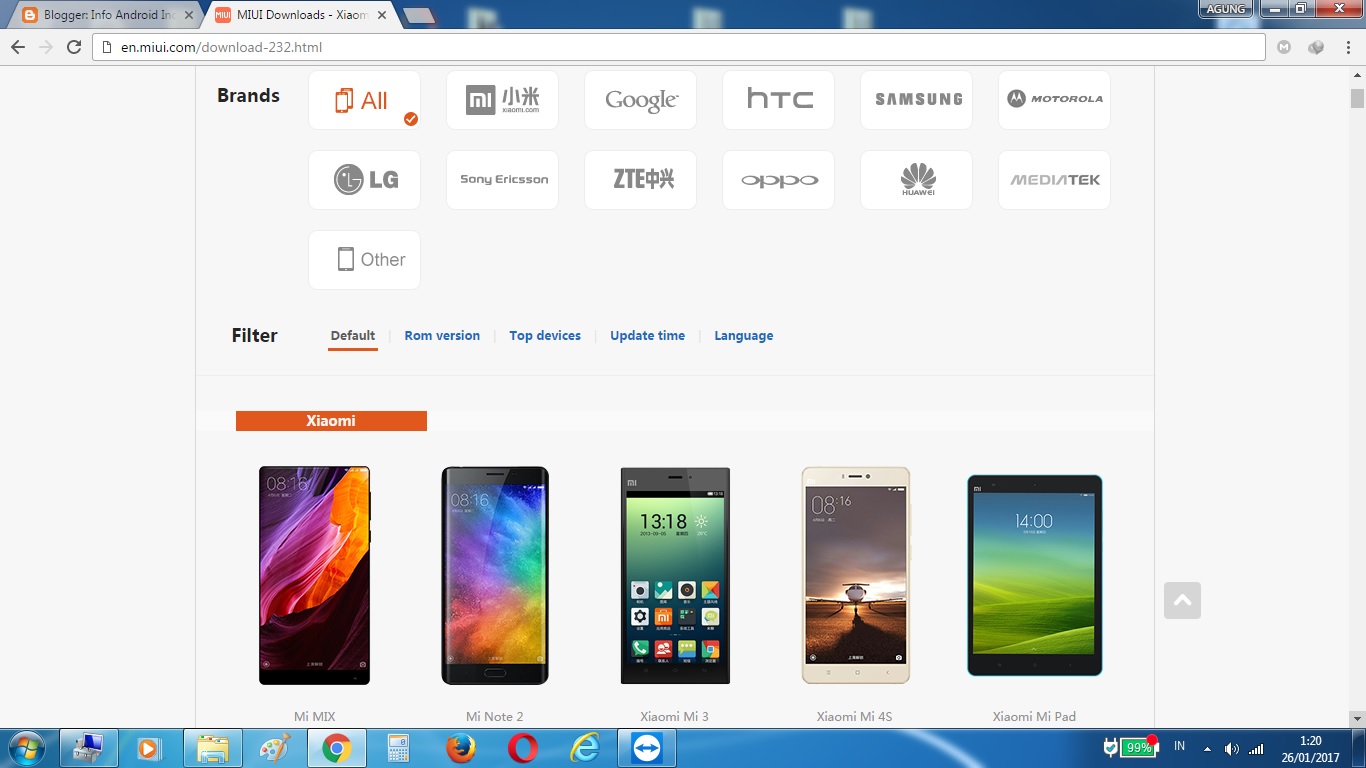This screenshot has width=1366, height=768.
Task: Click the page vertical scrollbar thumb
Action: pos(1357,98)
